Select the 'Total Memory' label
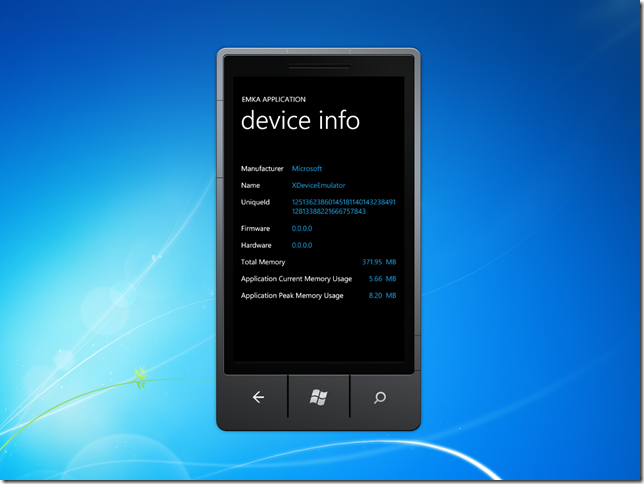 [x=263, y=262]
